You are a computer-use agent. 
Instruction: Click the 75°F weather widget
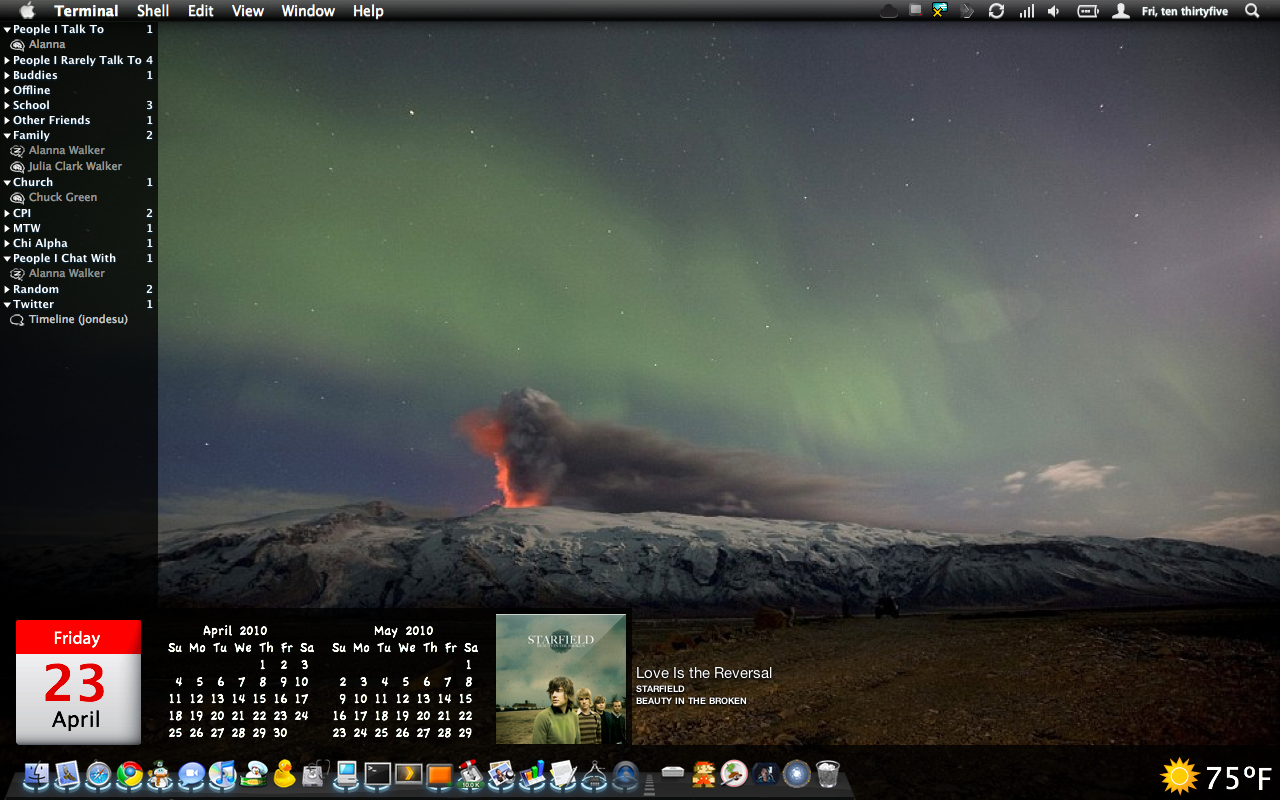[1217, 777]
